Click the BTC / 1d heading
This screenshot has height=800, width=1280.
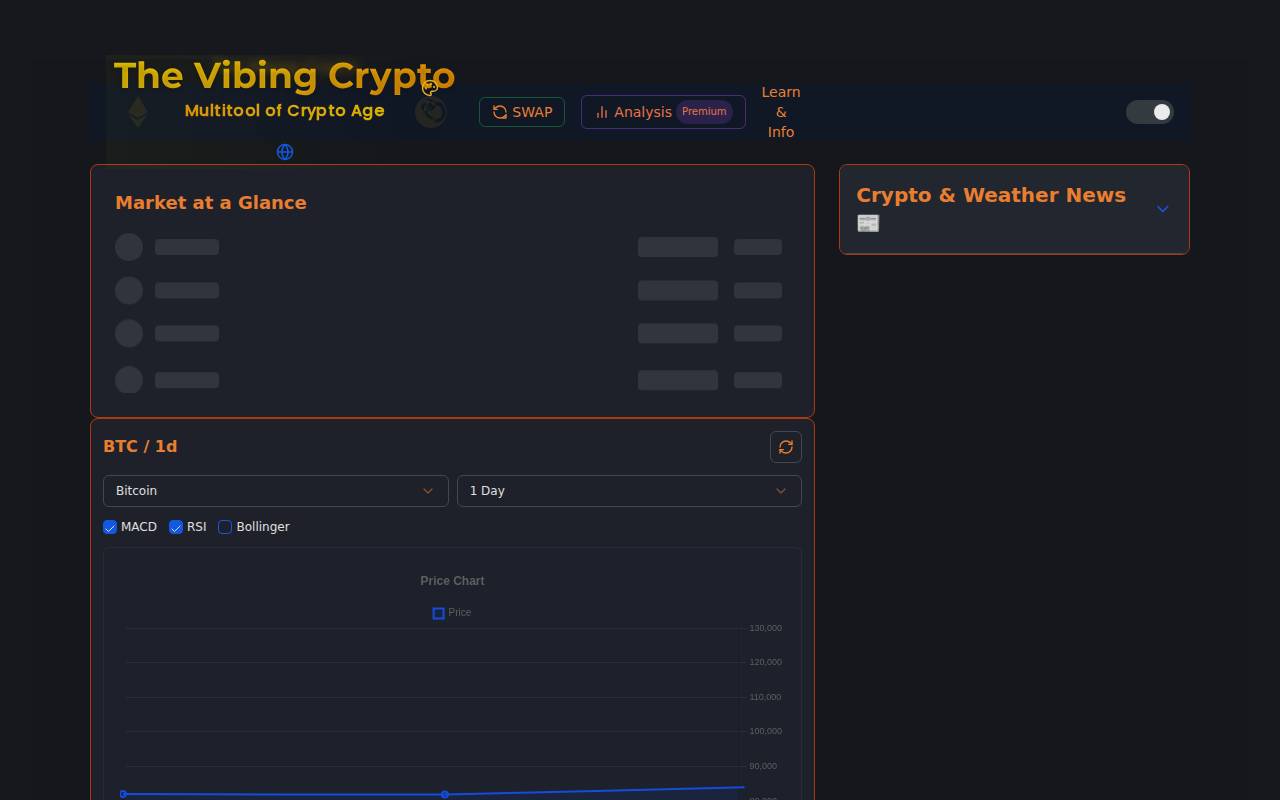click(140, 447)
